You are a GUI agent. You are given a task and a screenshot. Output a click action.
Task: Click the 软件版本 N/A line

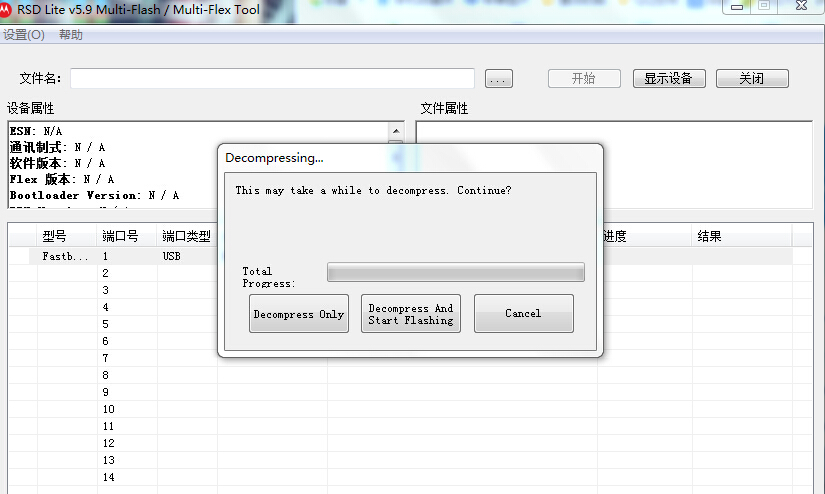pos(57,163)
